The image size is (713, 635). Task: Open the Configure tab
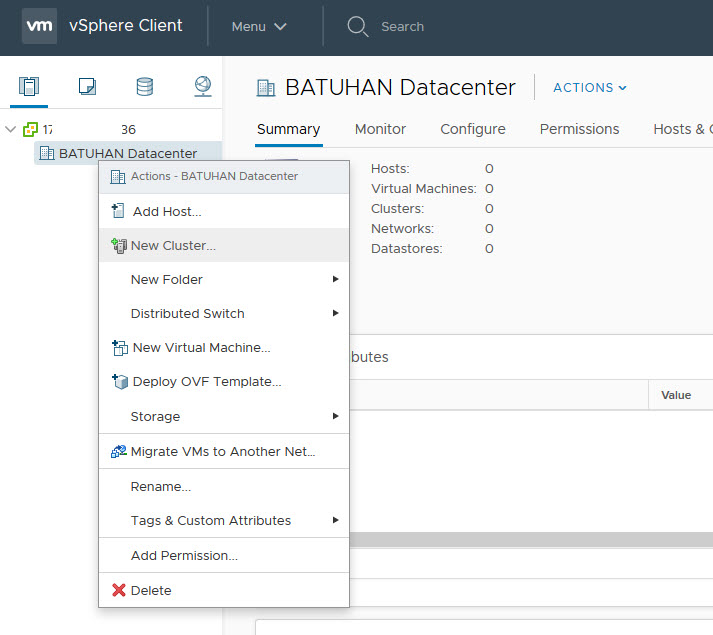tap(472, 129)
